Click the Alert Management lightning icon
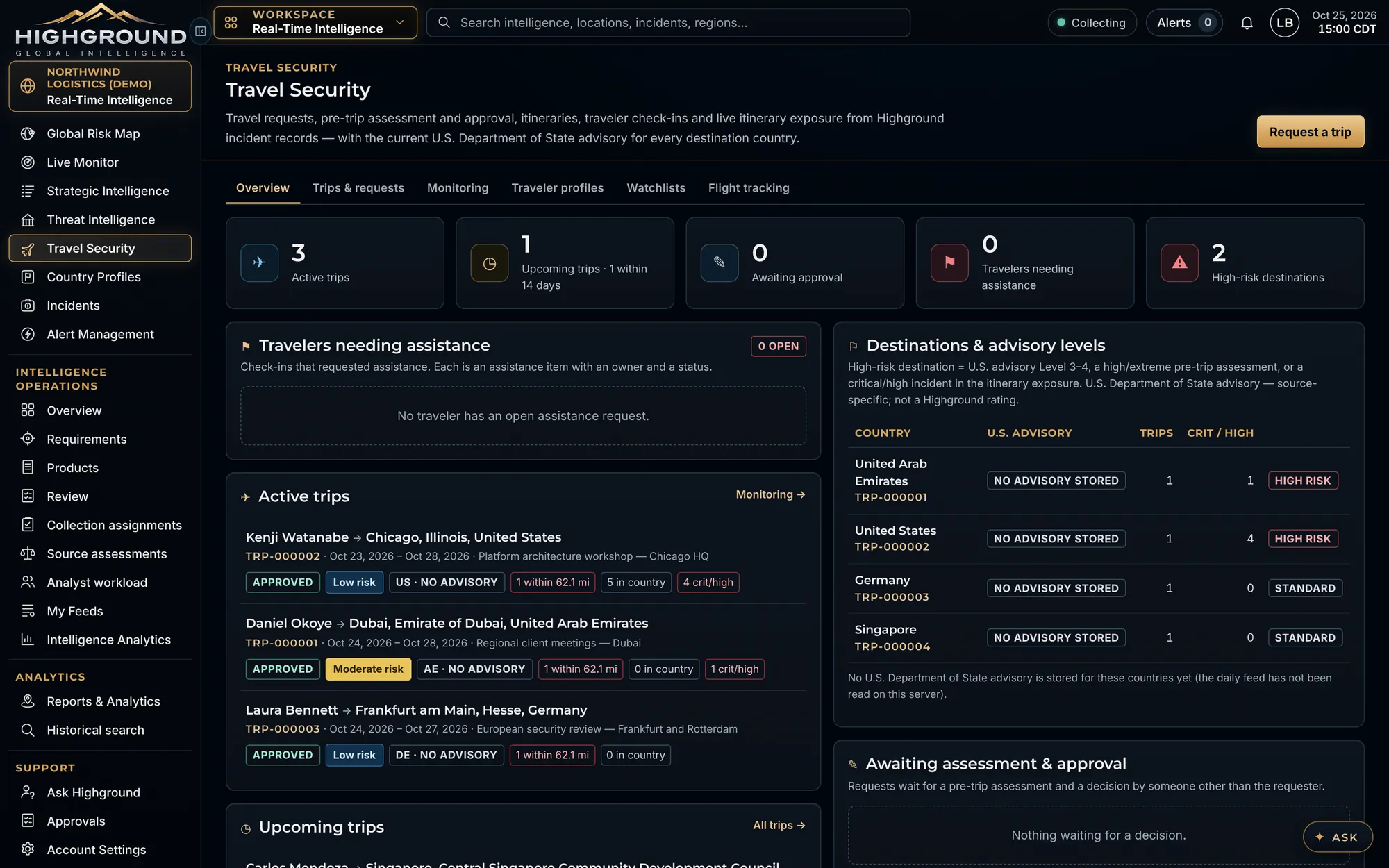 (x=28, y=334)
